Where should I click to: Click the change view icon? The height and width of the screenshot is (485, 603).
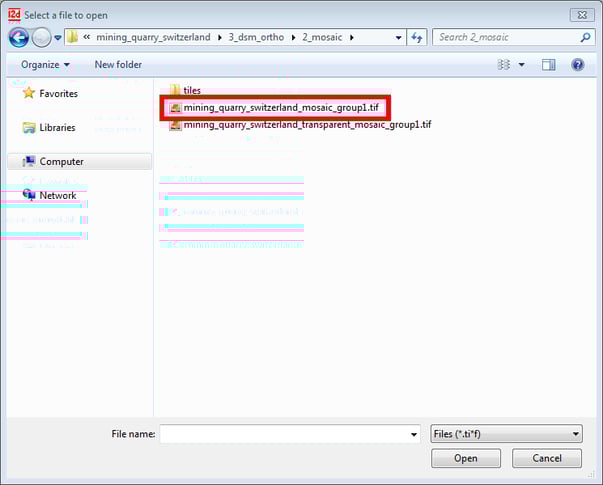(504, 65)
